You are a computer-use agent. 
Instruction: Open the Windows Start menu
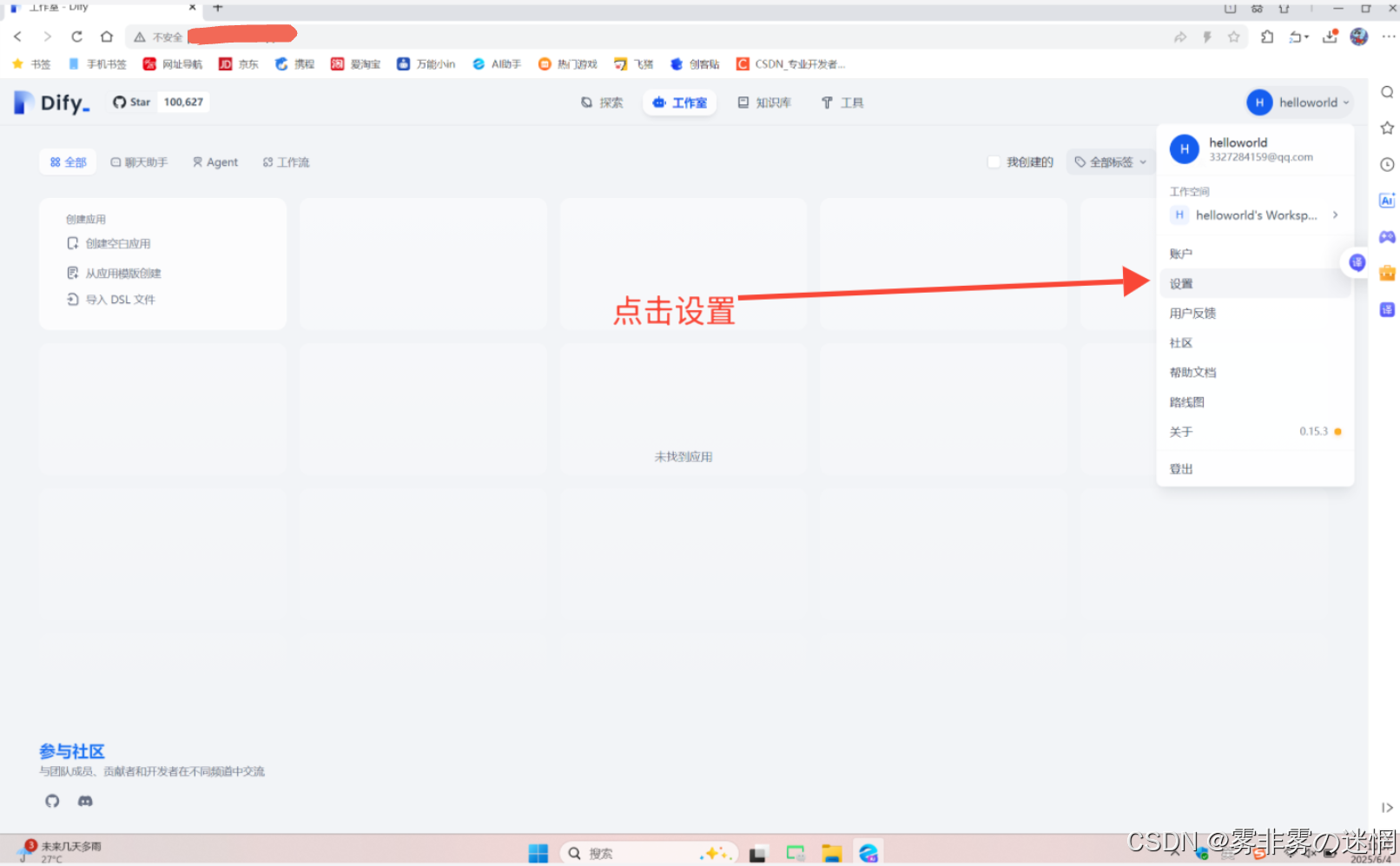tap(538, 853)
